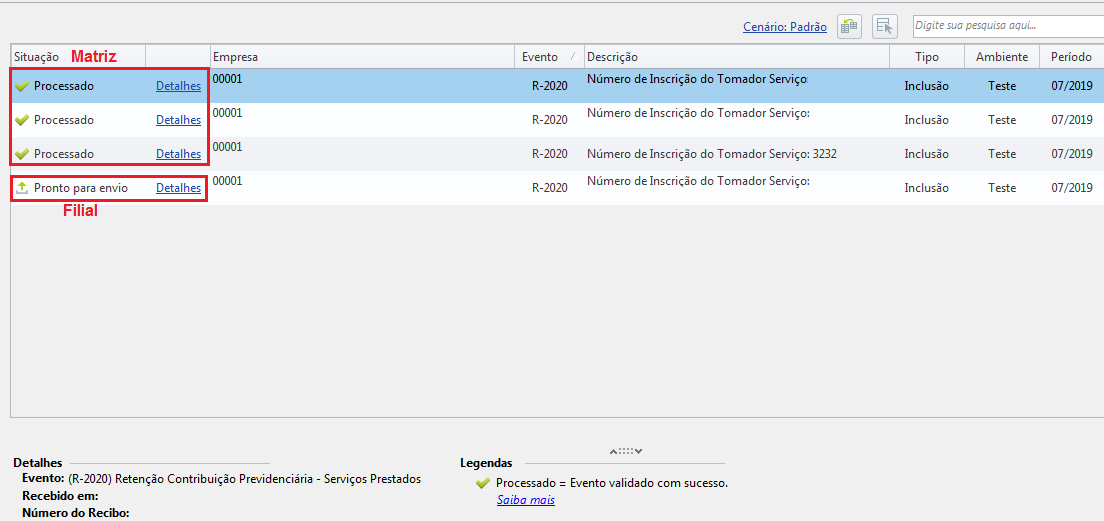
Task: Click the green checkmark of the second Processado row
Action: (22, 120)
